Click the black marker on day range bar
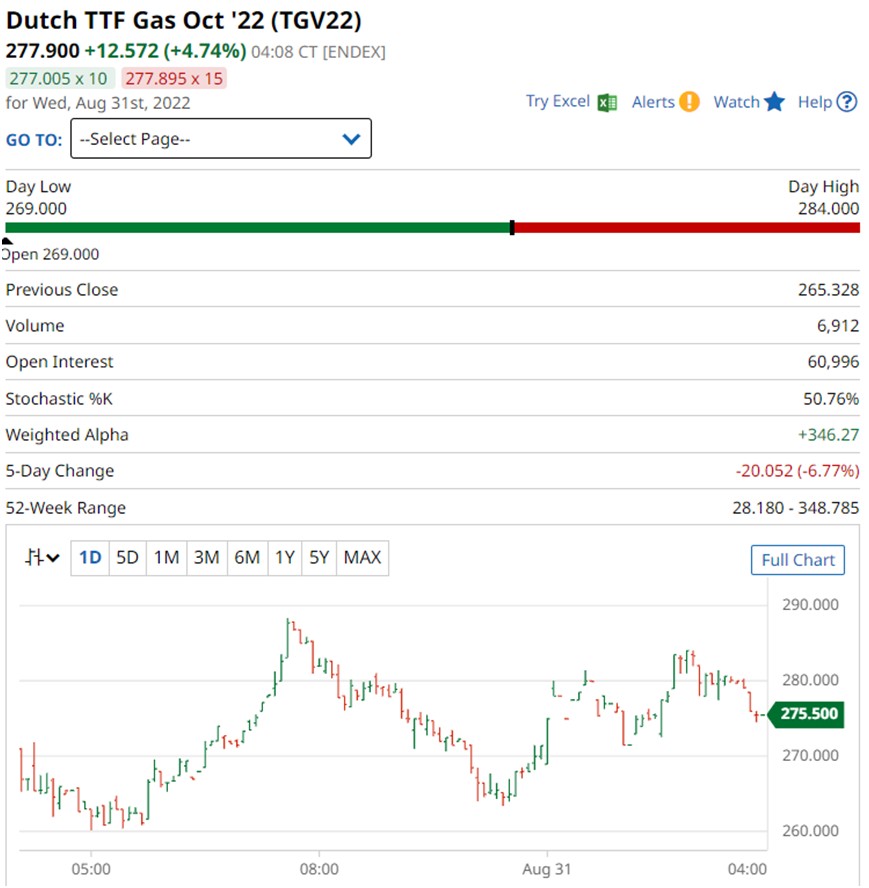This screenshot has height=888, width=869. tap(512, 228)
